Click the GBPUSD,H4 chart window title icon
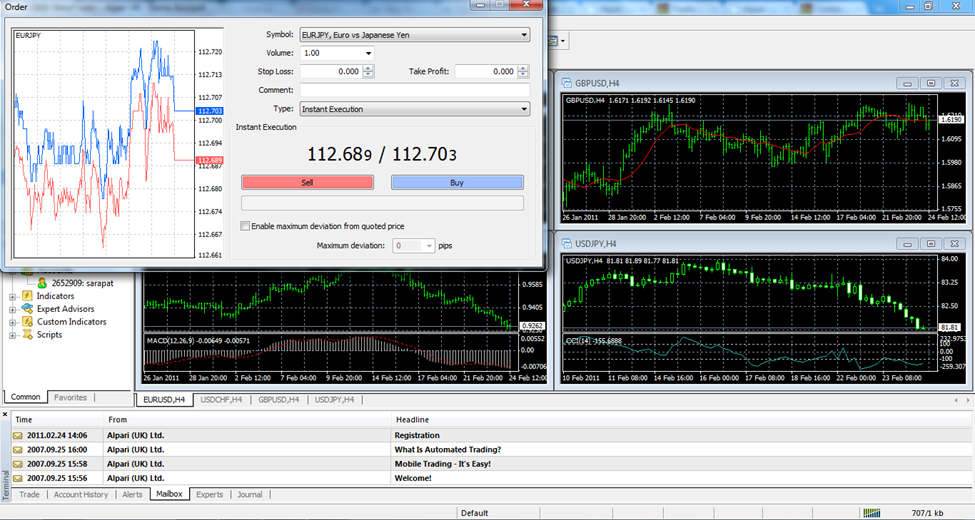975x520 pixels. click(x=566, y=83)
